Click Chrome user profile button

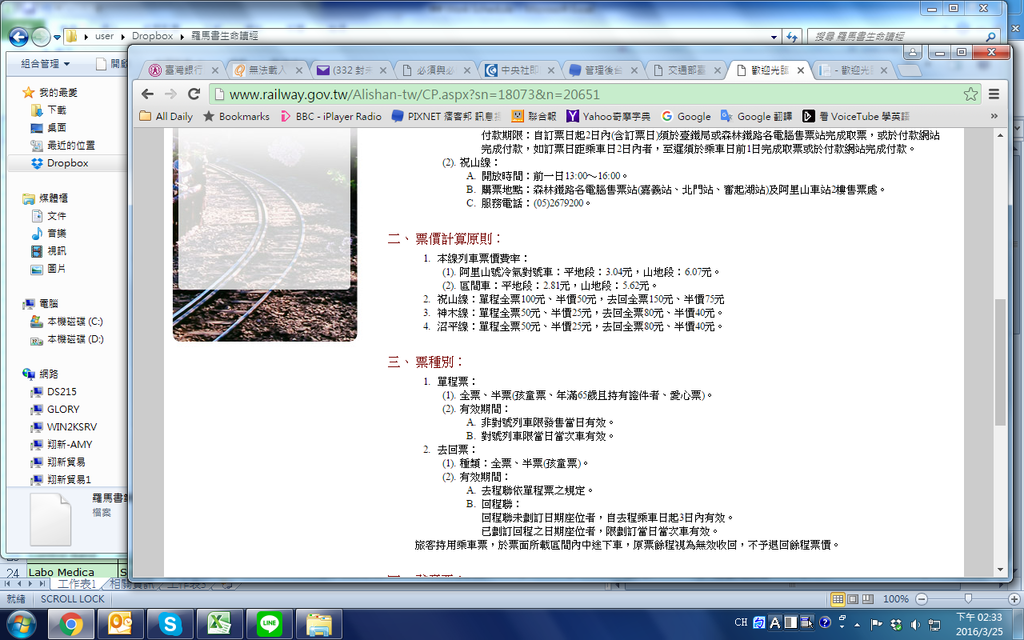(x=912, y=52)
